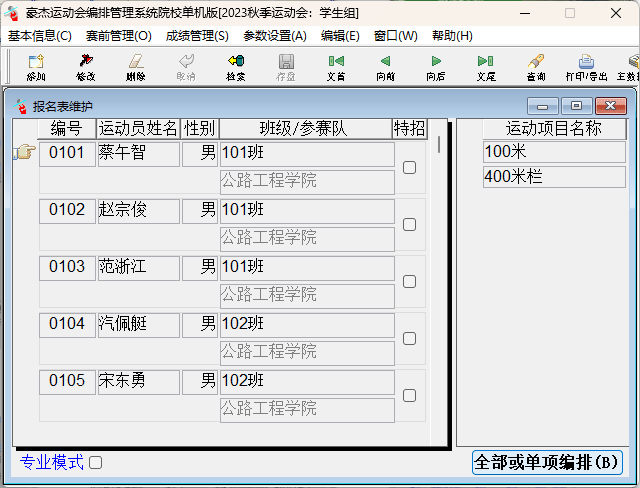Select the 400米栏 event field
The image size is (640, 488).
coord(554,177)
